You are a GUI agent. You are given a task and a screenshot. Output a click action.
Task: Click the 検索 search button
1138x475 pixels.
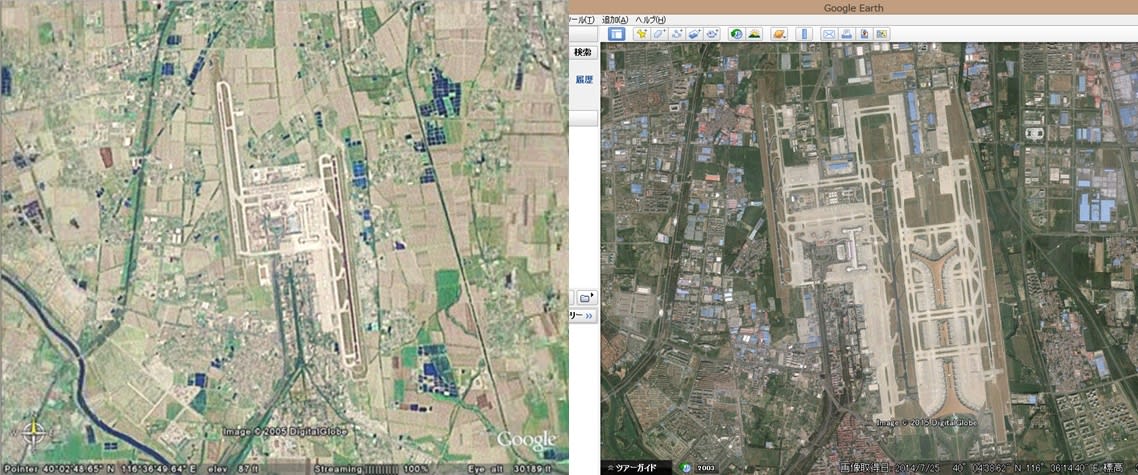[583, 52]
